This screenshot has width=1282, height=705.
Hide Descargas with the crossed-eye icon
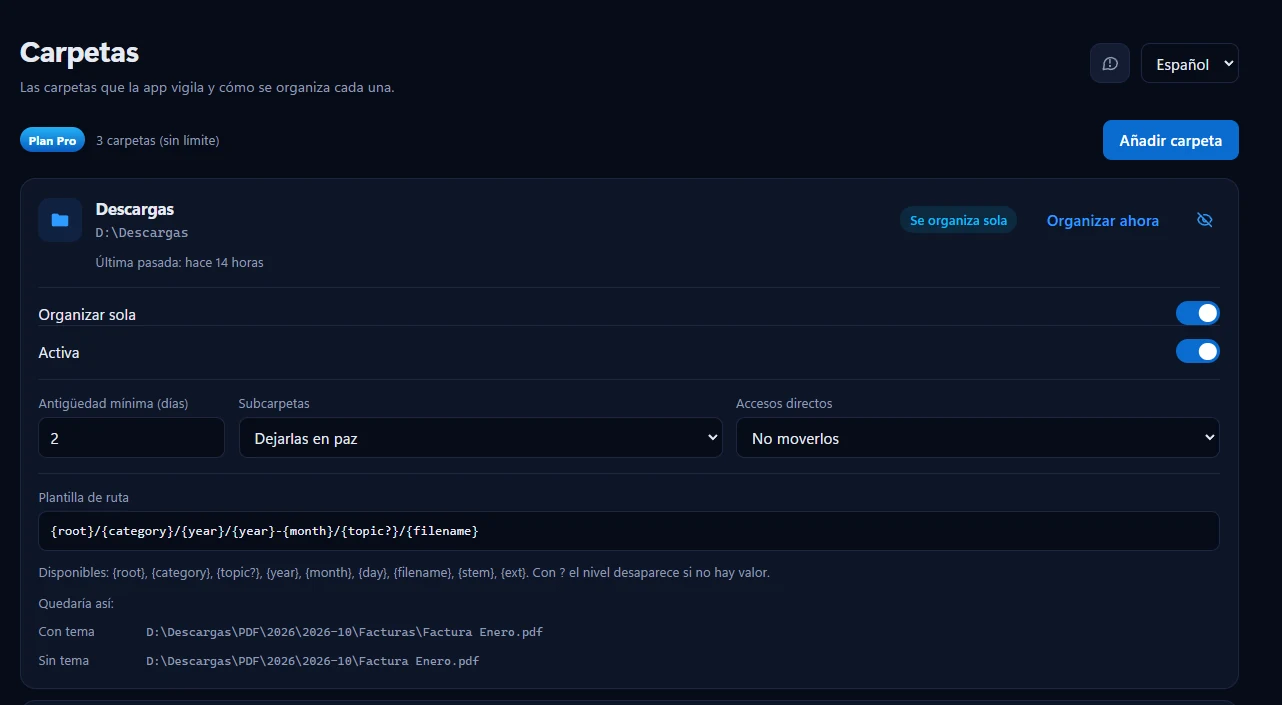1205,220
